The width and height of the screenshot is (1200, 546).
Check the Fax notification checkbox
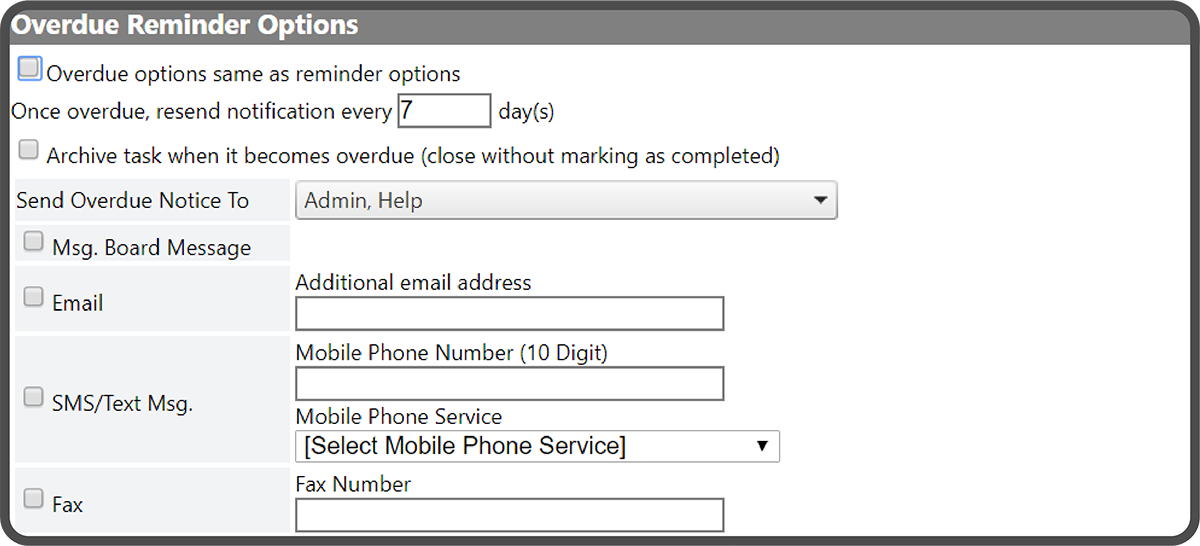(34, 498)
